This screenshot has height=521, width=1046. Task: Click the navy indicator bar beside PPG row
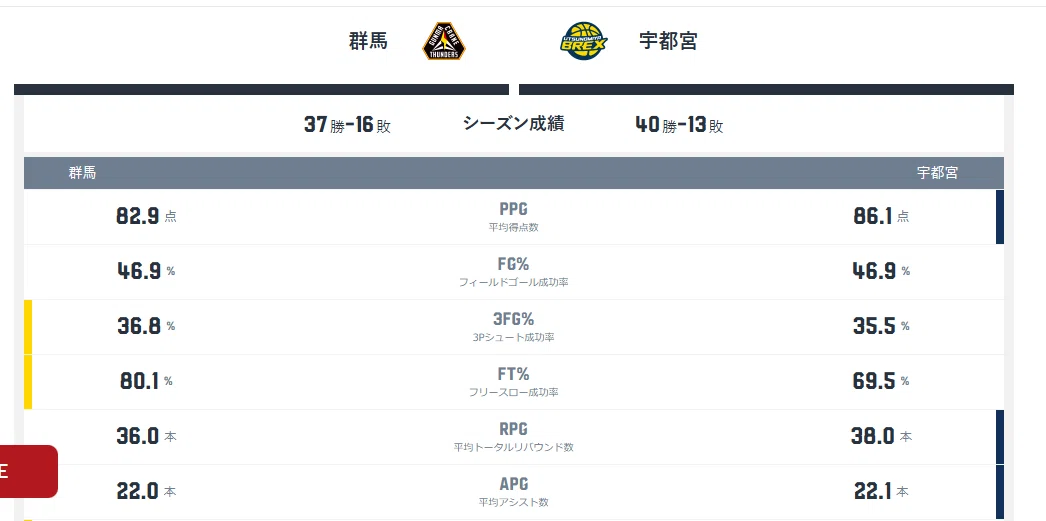[999, 217]
